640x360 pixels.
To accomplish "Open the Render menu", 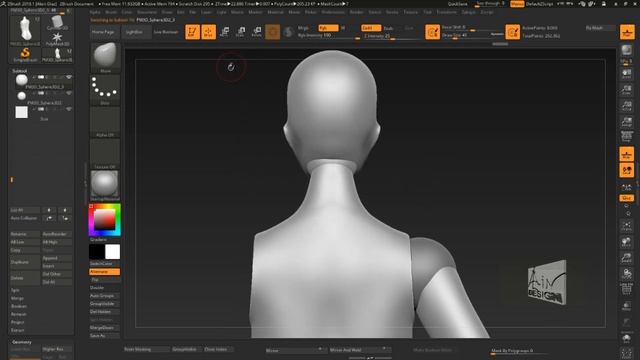I will [x=356, y=12].
